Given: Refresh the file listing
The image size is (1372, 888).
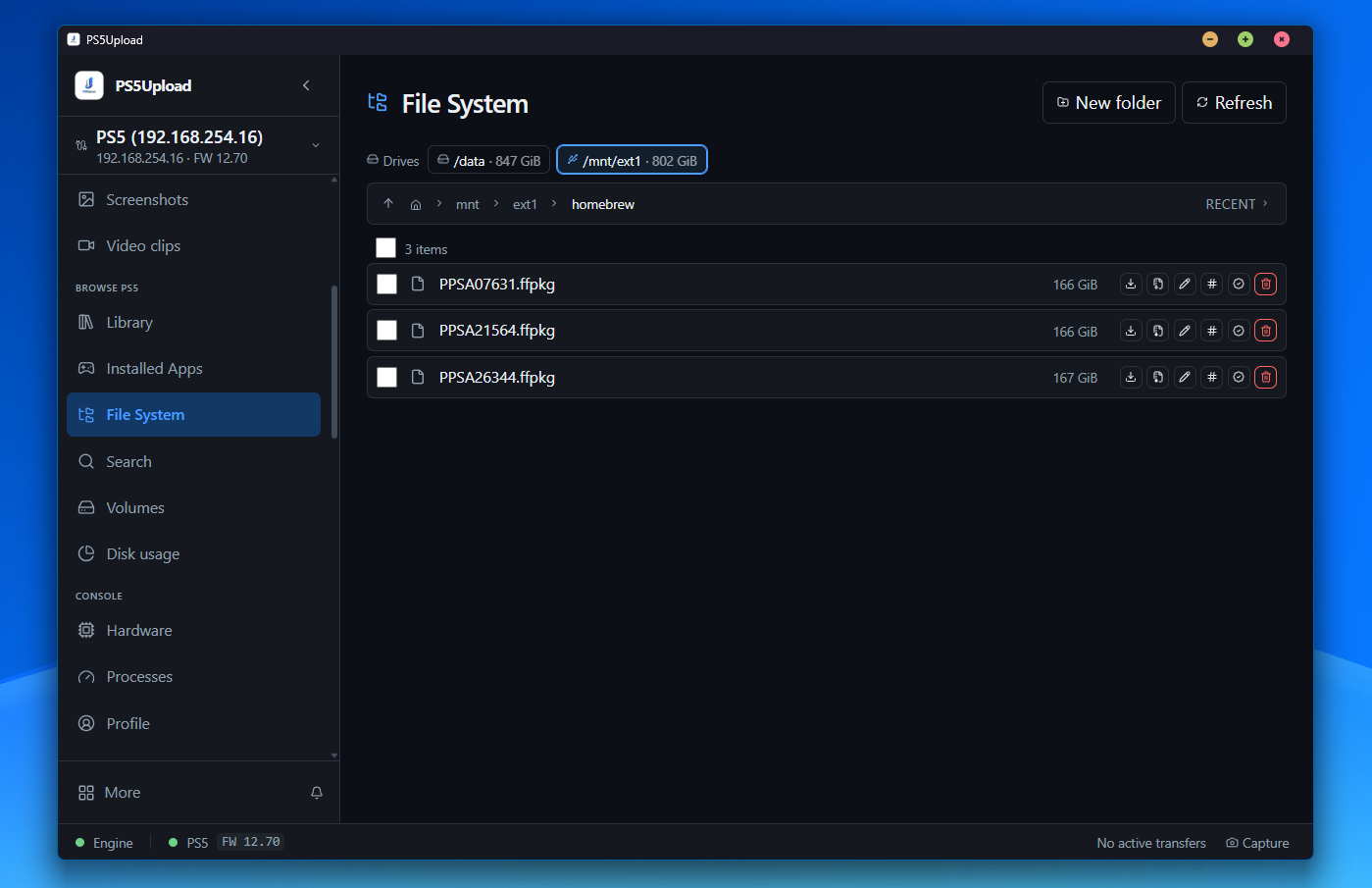Looking at the screenshot, I should click(1234, 103).
